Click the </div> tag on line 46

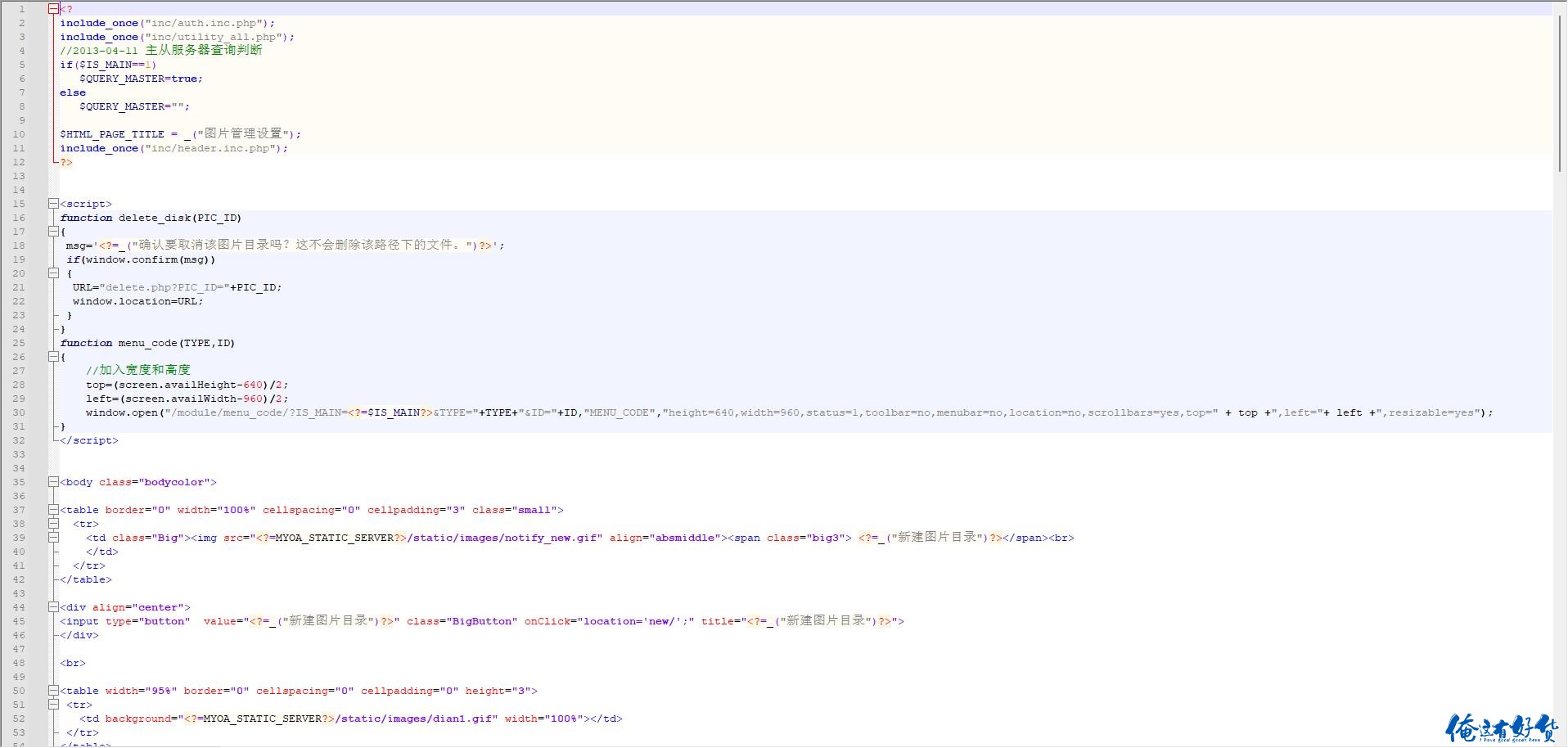click(79, 635)
